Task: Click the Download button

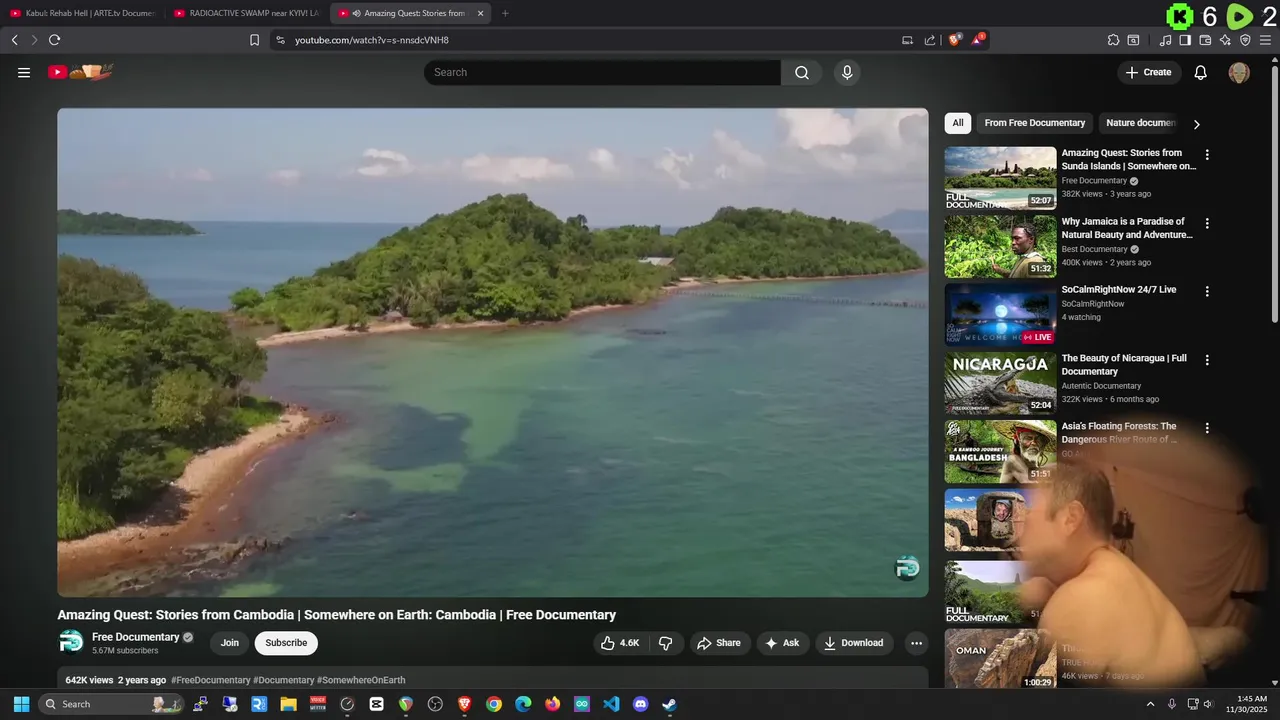Action: tap(853, 643)
